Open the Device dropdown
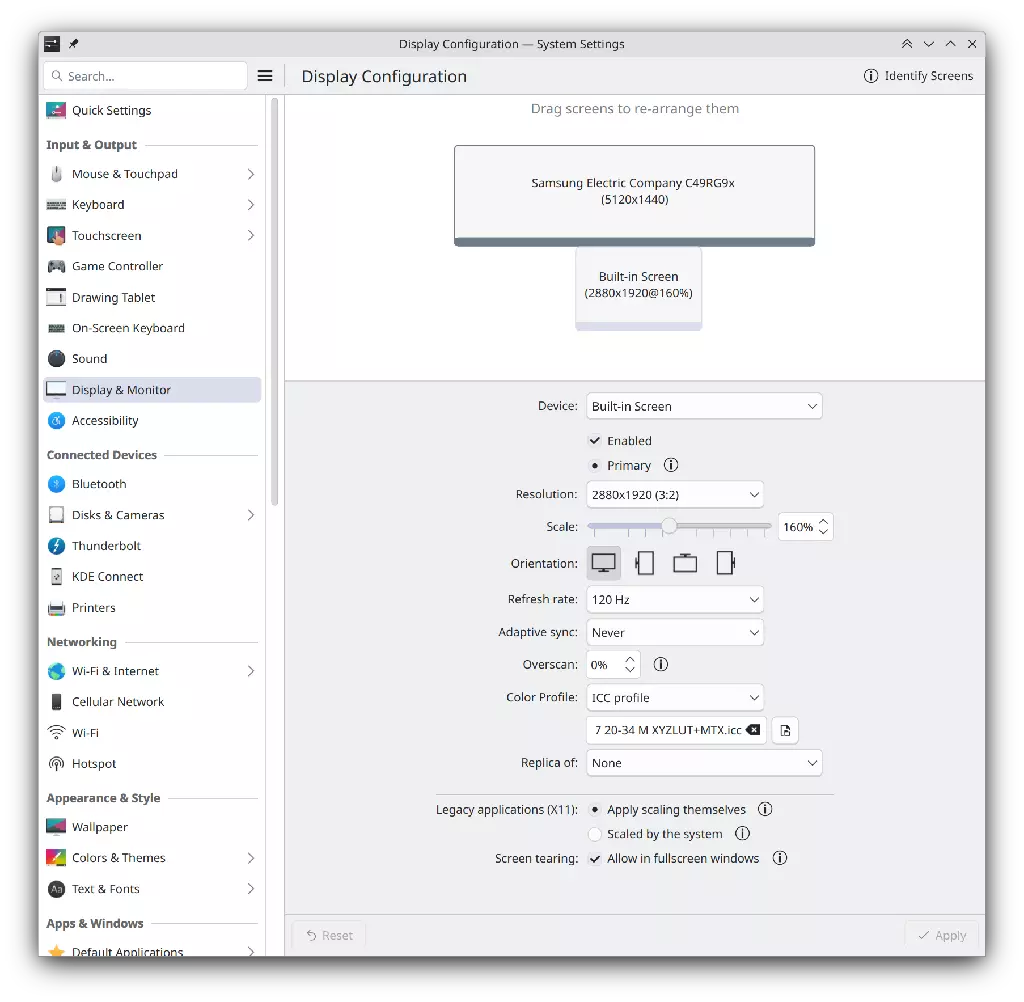The image size is (1024, 1002). [704, 406]
